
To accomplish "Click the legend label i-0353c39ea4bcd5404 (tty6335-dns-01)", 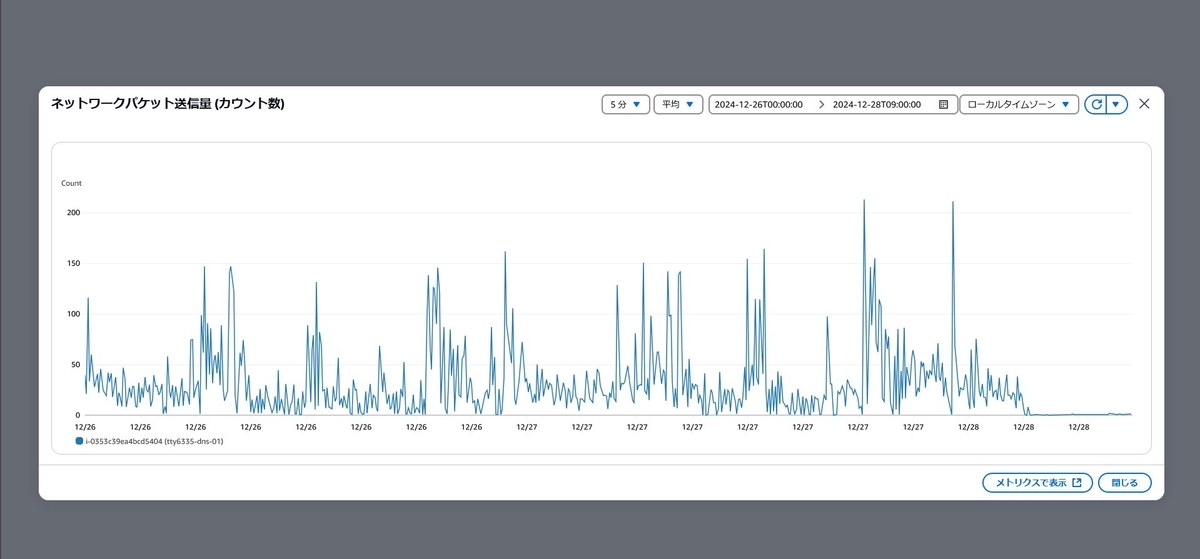I will [x=154, y=441].
